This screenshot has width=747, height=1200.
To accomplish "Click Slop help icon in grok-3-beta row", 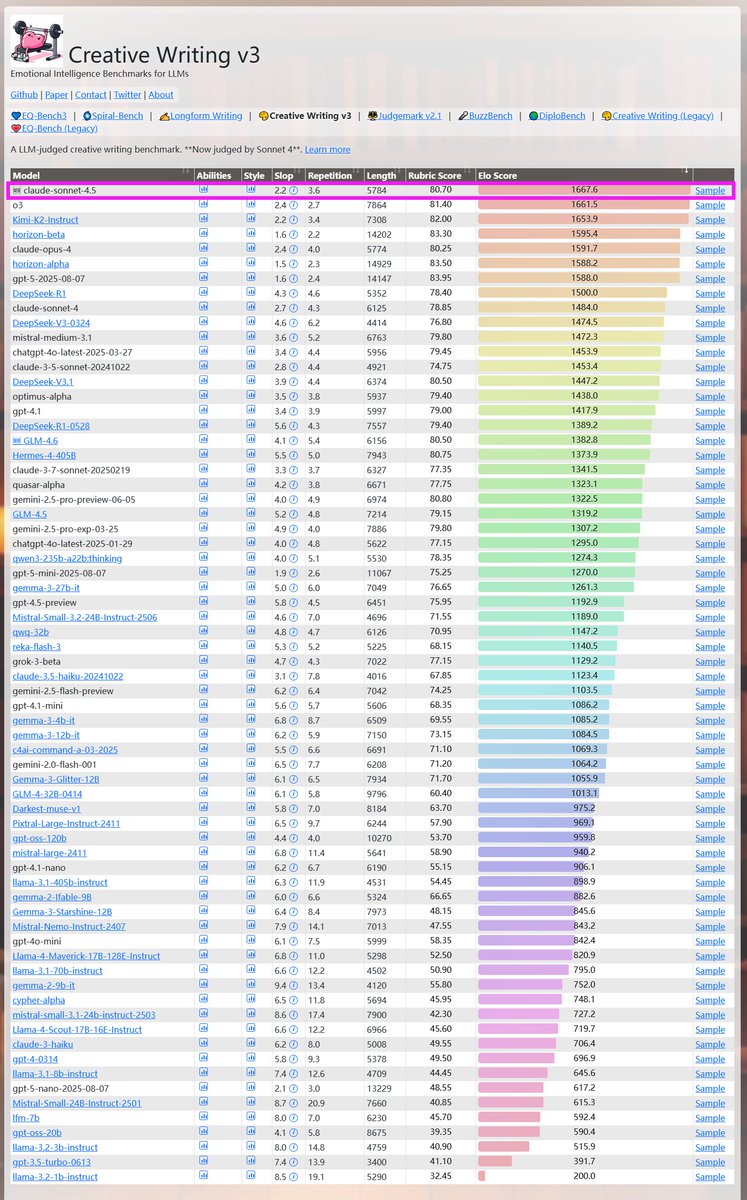I will pos(294,661).
